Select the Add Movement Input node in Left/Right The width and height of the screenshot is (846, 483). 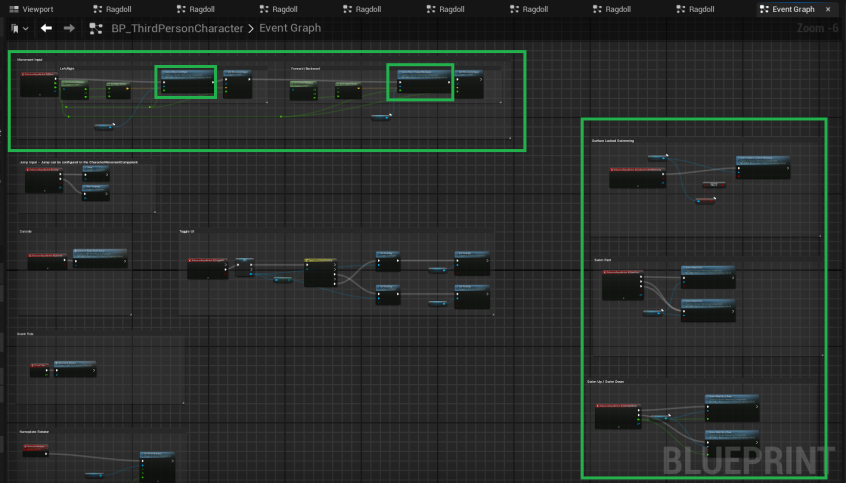(x=237, y=84)
